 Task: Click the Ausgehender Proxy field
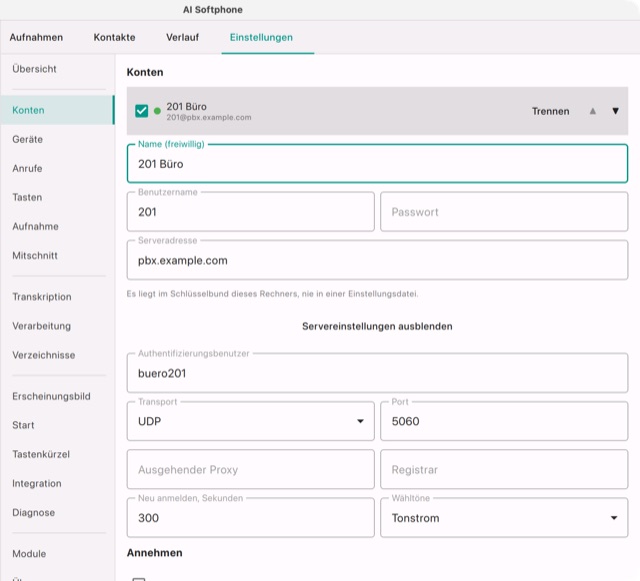pyautogui.click(x=251, y=469)
